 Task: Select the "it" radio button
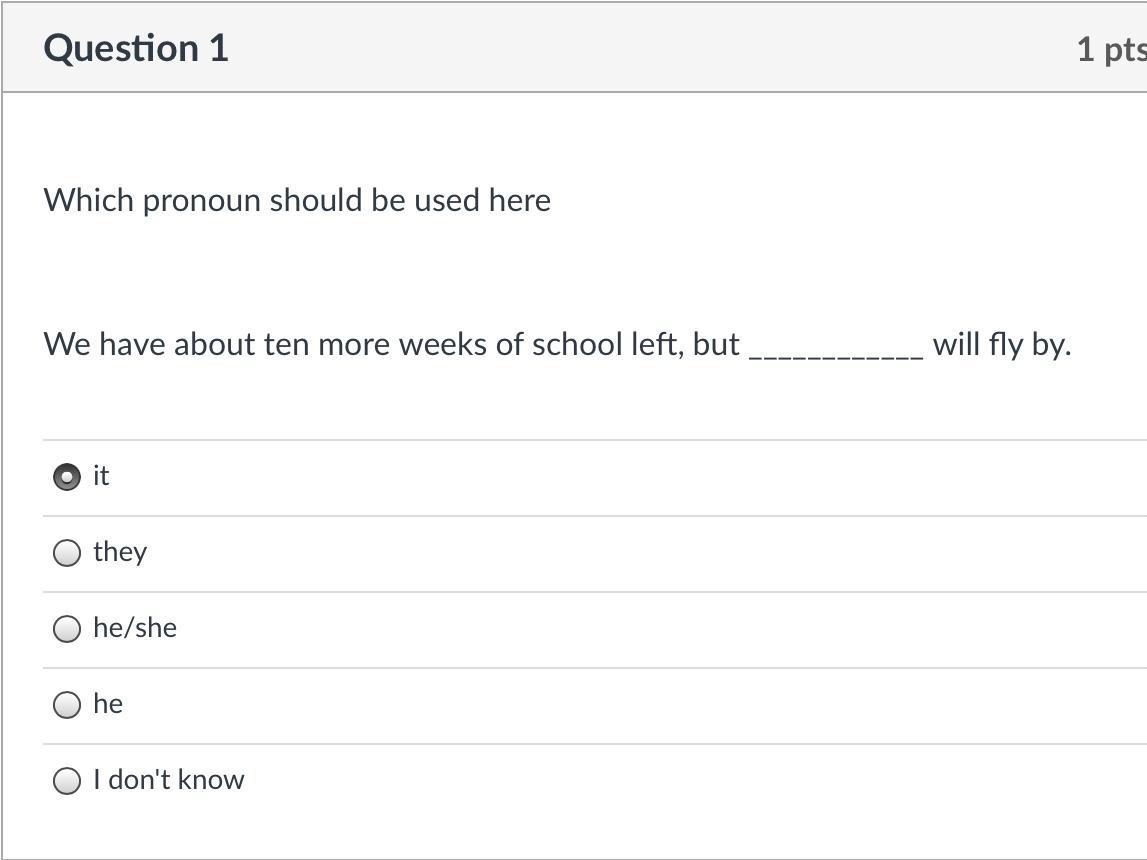tap(67, 478)
